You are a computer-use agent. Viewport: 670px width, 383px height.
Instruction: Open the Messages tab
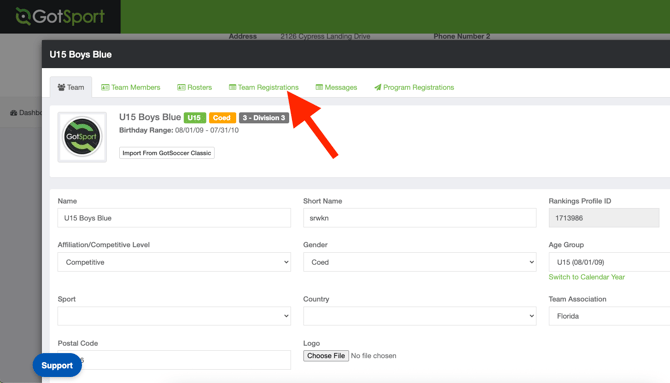[336, 87]
